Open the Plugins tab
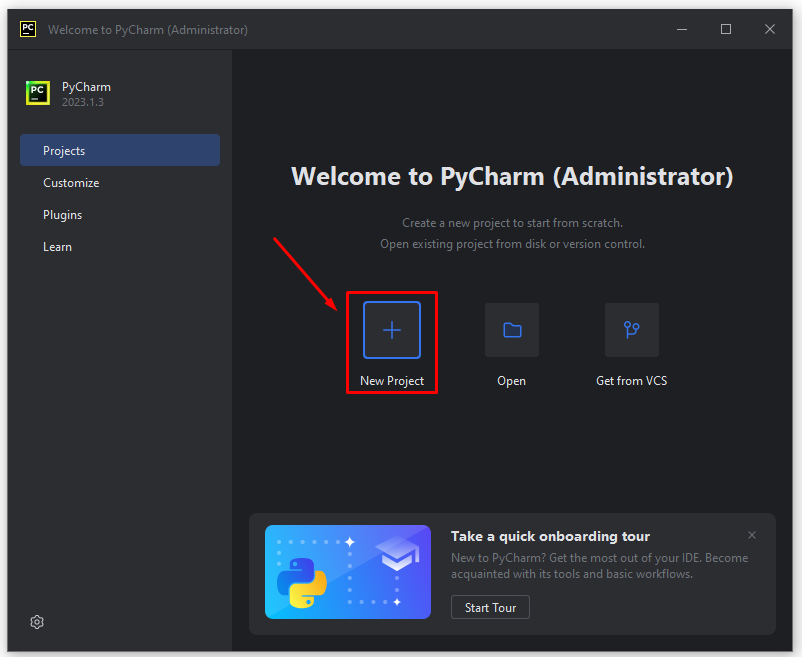The image size is (802, 657). [x=120, y=215]
